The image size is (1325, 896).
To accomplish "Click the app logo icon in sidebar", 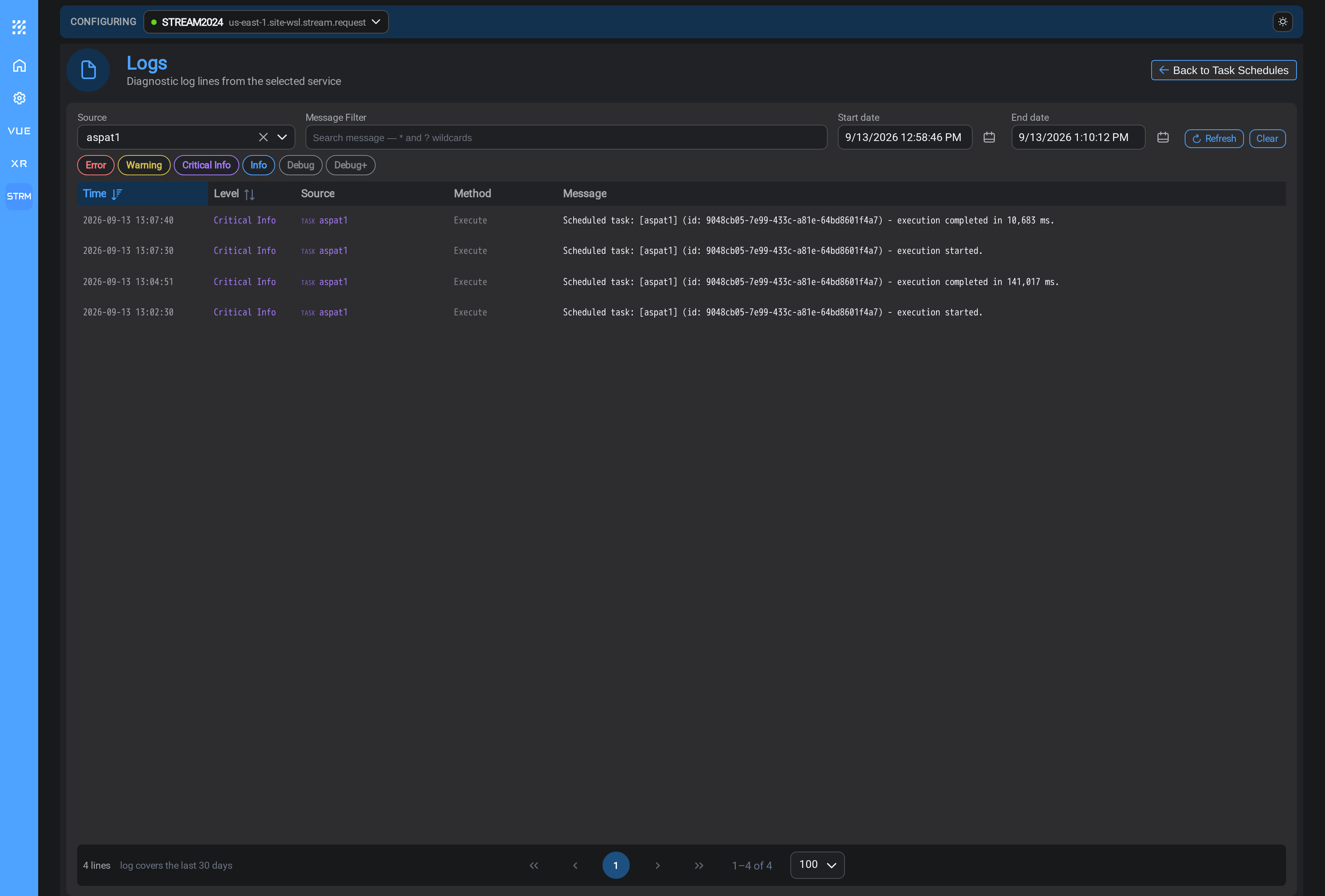I will (19, 27).
